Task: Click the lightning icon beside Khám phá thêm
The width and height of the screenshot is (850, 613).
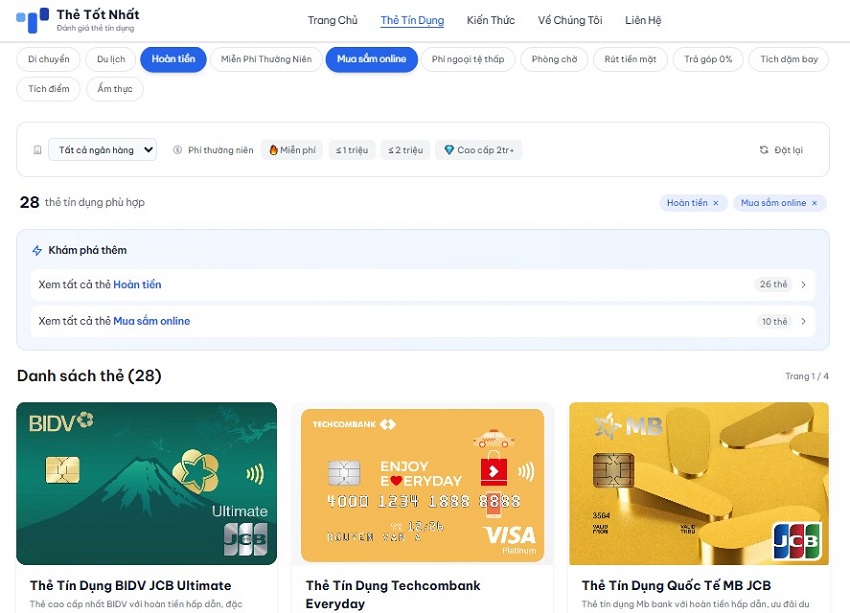Action: coord(38,250)
